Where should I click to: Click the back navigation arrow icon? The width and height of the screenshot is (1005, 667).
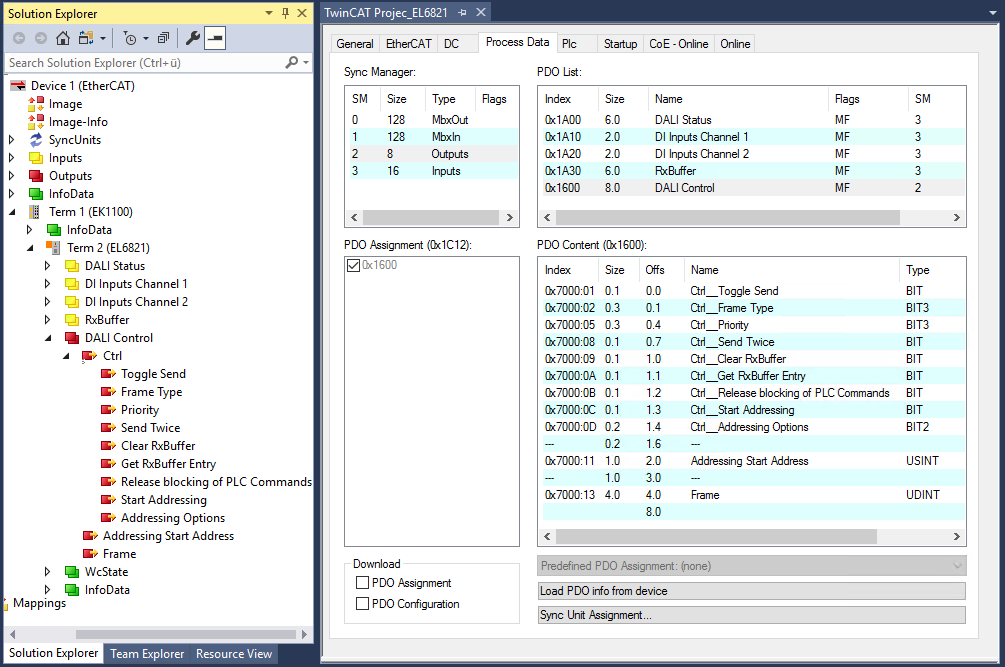[20, 37]
